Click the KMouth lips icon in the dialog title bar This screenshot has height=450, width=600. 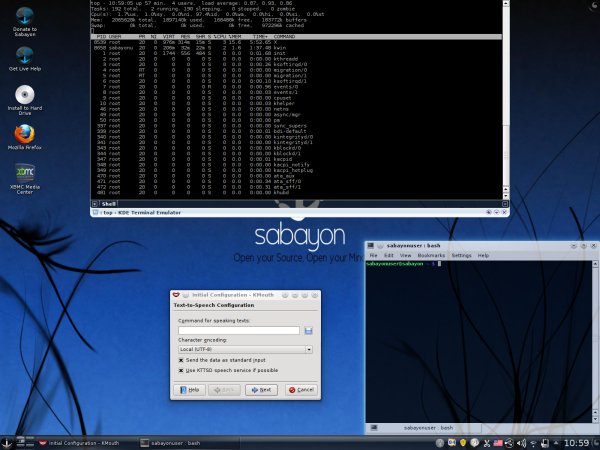pos(176,295)
